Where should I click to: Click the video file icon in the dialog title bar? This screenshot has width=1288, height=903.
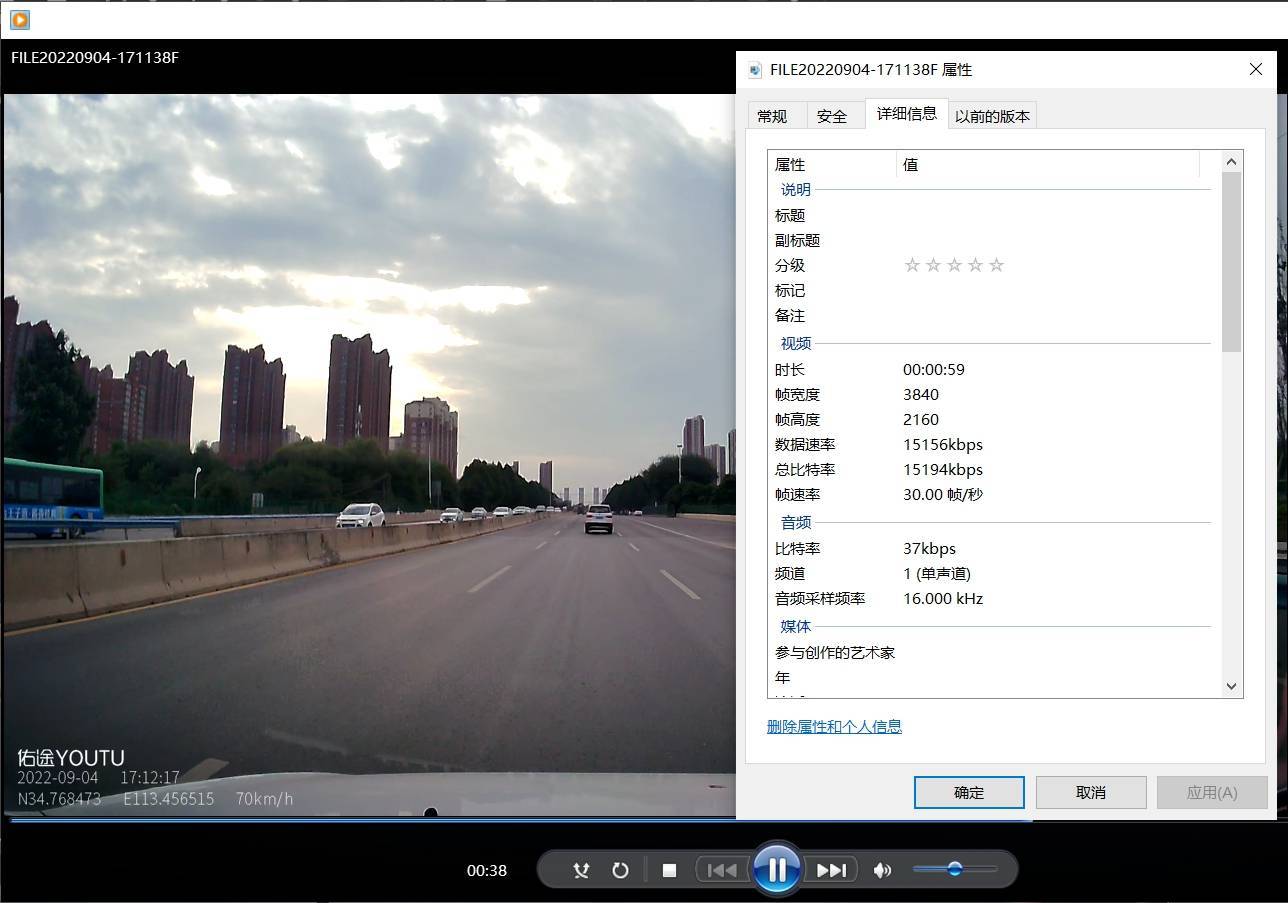[757, 69]
